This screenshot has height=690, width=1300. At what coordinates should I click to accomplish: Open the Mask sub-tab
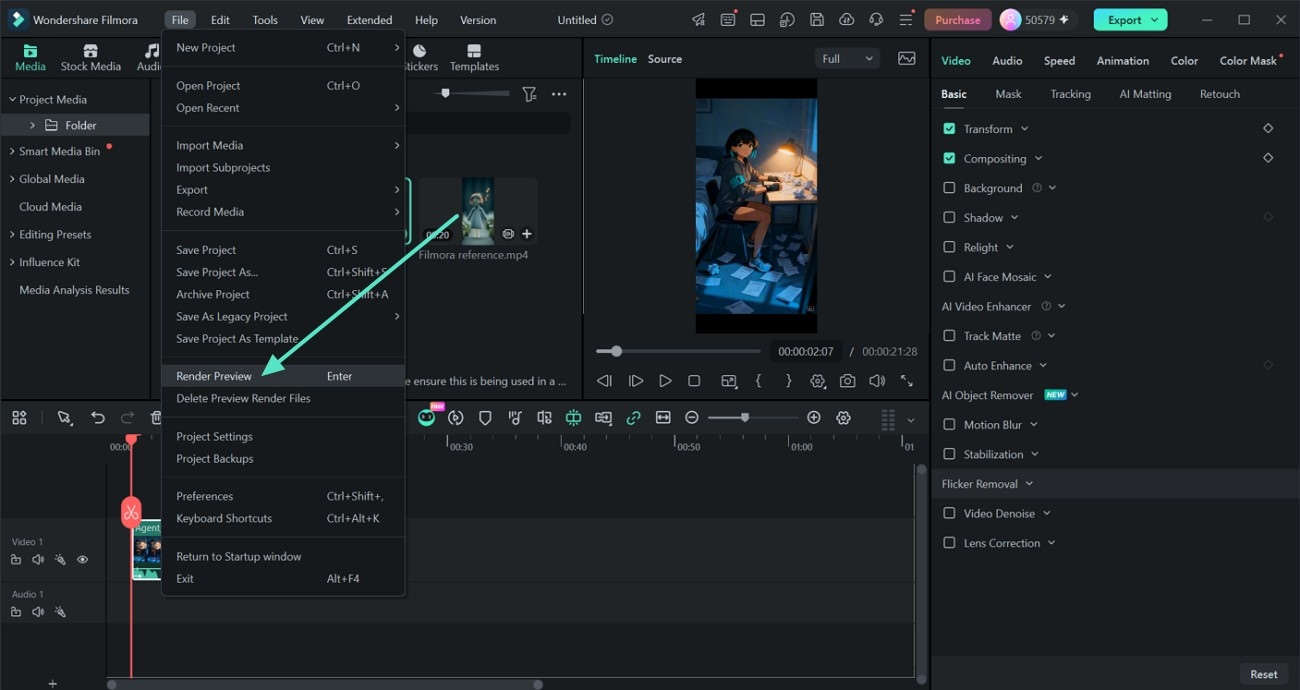pyautogui.click(x=1008, y=94)
